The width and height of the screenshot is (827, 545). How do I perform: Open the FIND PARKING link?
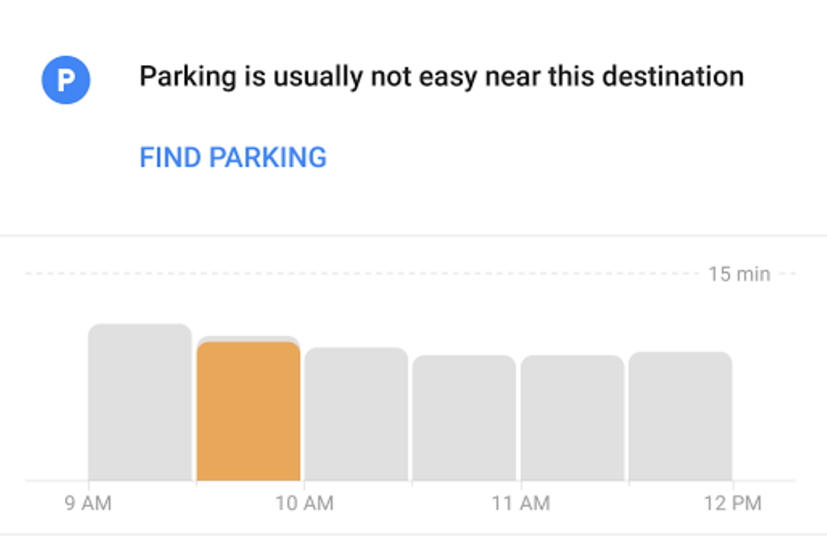[x=232, y=157]
